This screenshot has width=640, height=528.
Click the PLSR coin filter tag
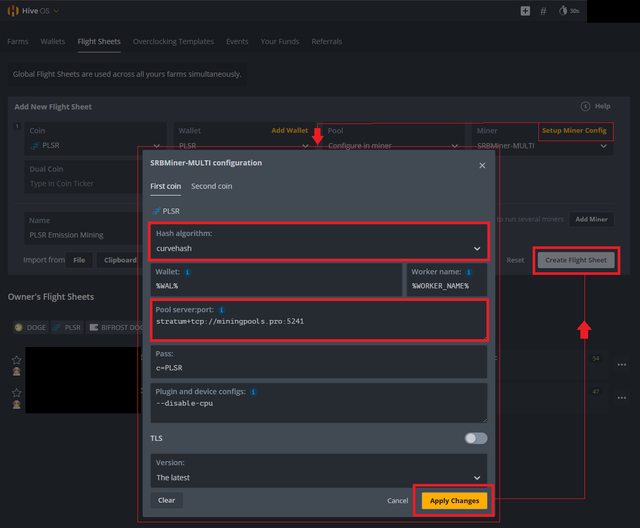click(67, 327)
